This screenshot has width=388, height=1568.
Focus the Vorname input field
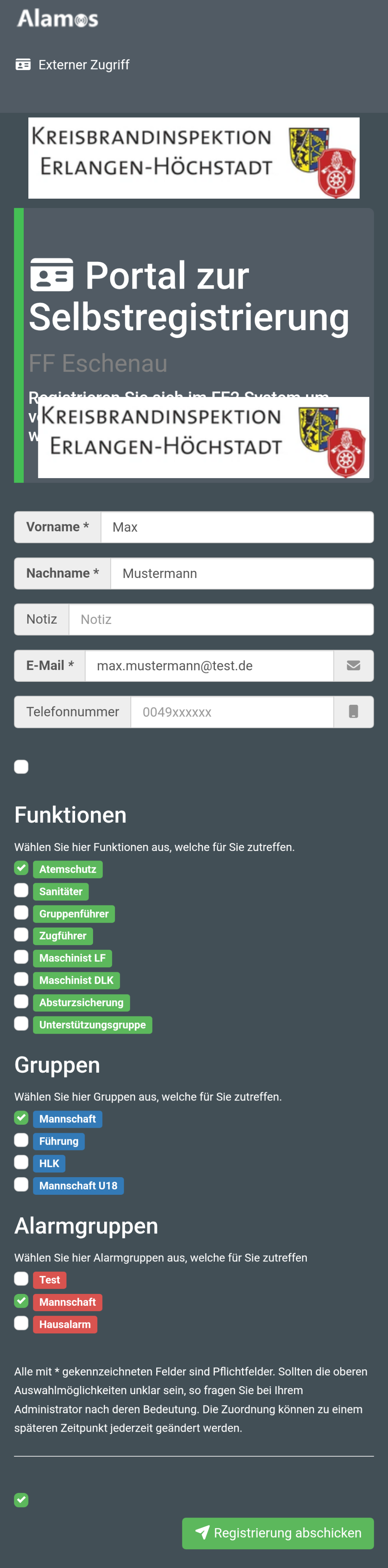(x=236, y=527)
